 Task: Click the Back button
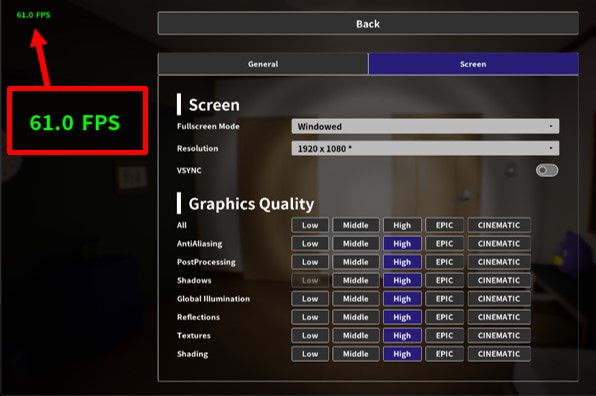tap(368, 24)
